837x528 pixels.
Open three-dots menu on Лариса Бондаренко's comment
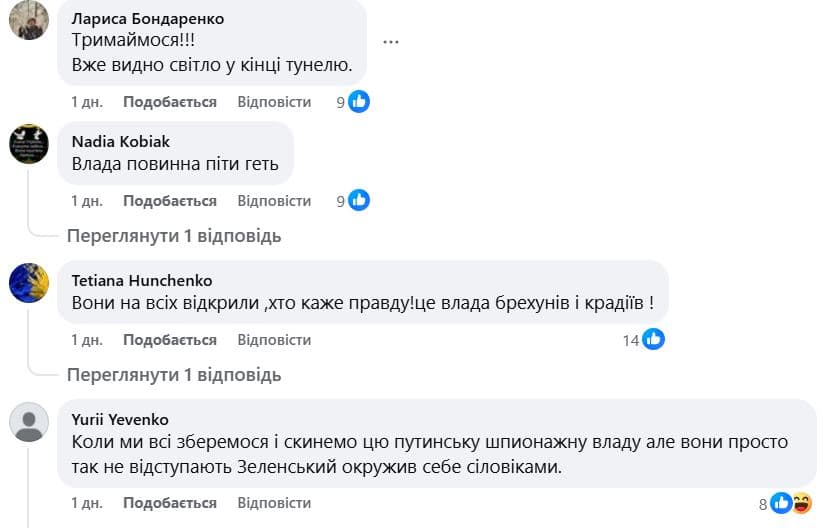[x=391, y=42]
